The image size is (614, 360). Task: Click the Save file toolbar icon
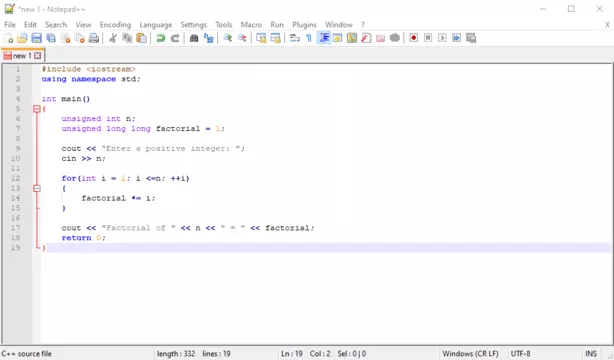[36, 38]
